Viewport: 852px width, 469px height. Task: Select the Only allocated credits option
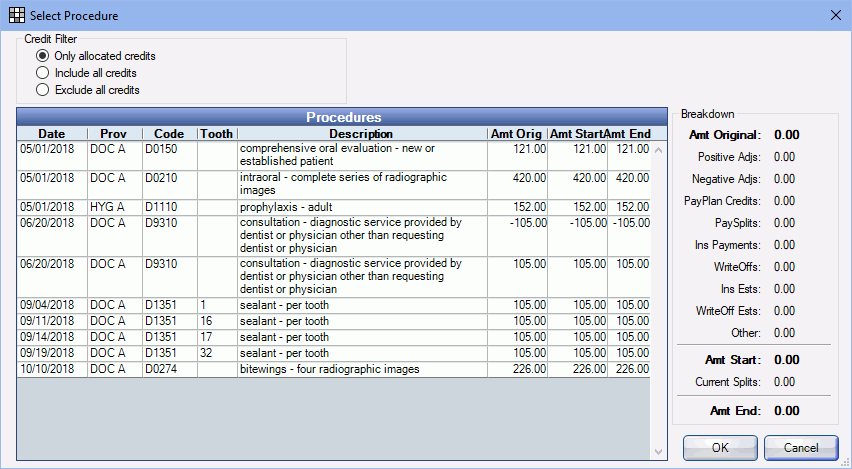(96, 56)
